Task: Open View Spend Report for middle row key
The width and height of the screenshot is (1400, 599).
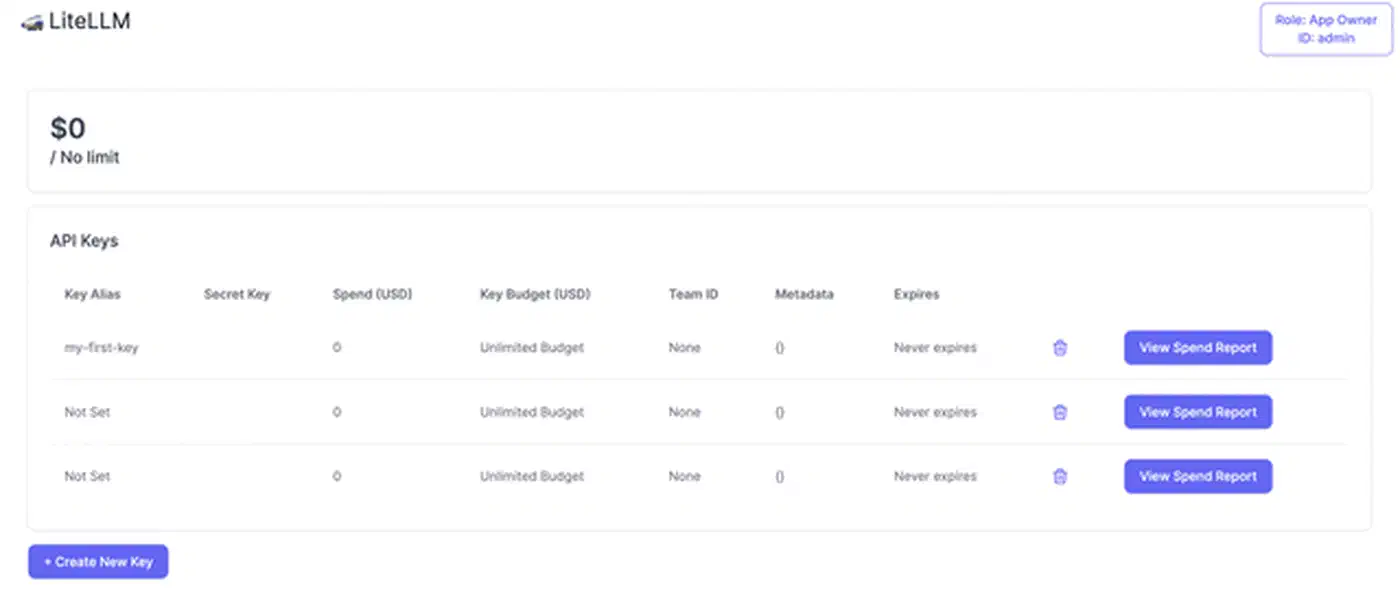Action: pyautogui.click(x=1197, y=412)
